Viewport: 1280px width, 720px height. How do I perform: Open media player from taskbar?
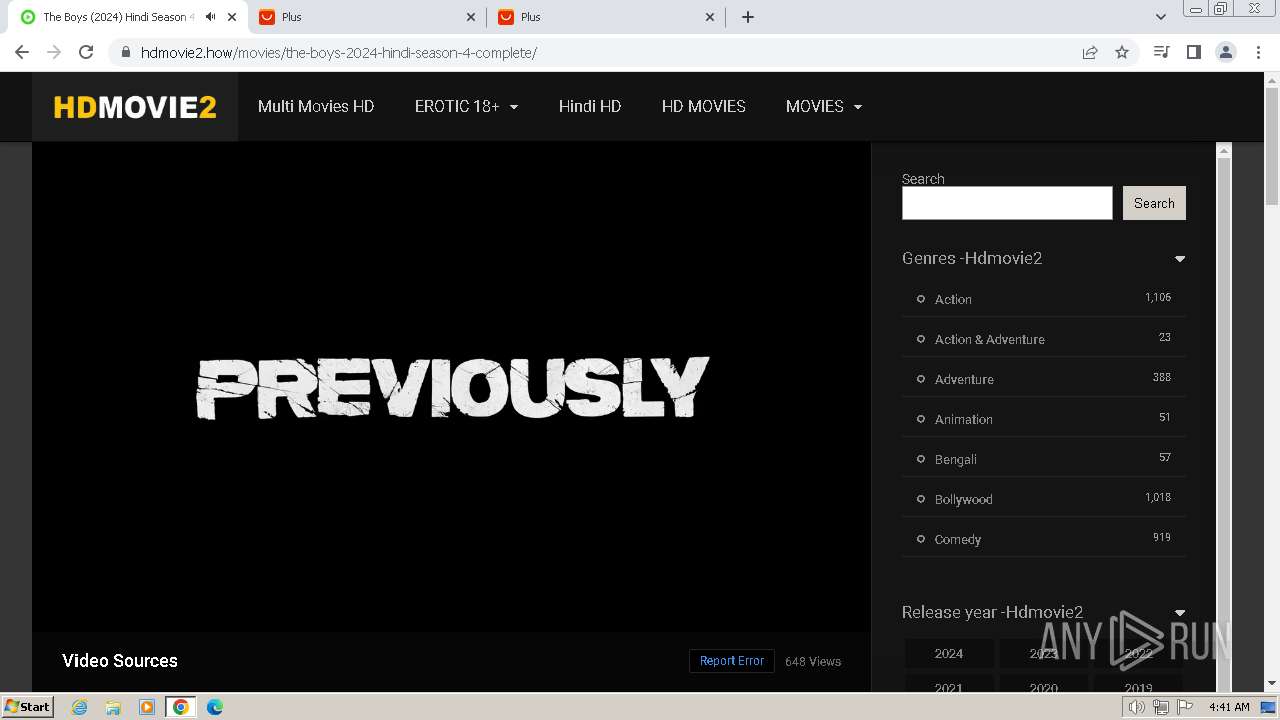(x=147, y=707)
